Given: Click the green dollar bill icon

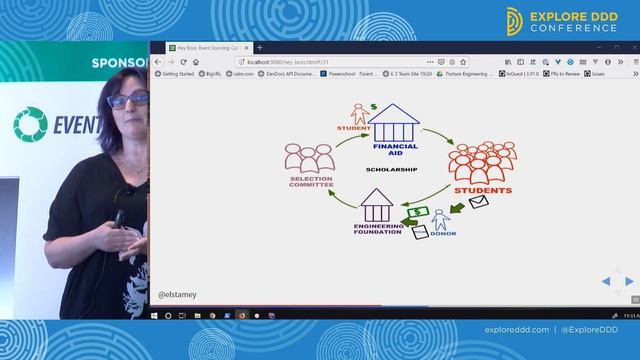Looking at the screenshot, I should click(x=418, y=212).
